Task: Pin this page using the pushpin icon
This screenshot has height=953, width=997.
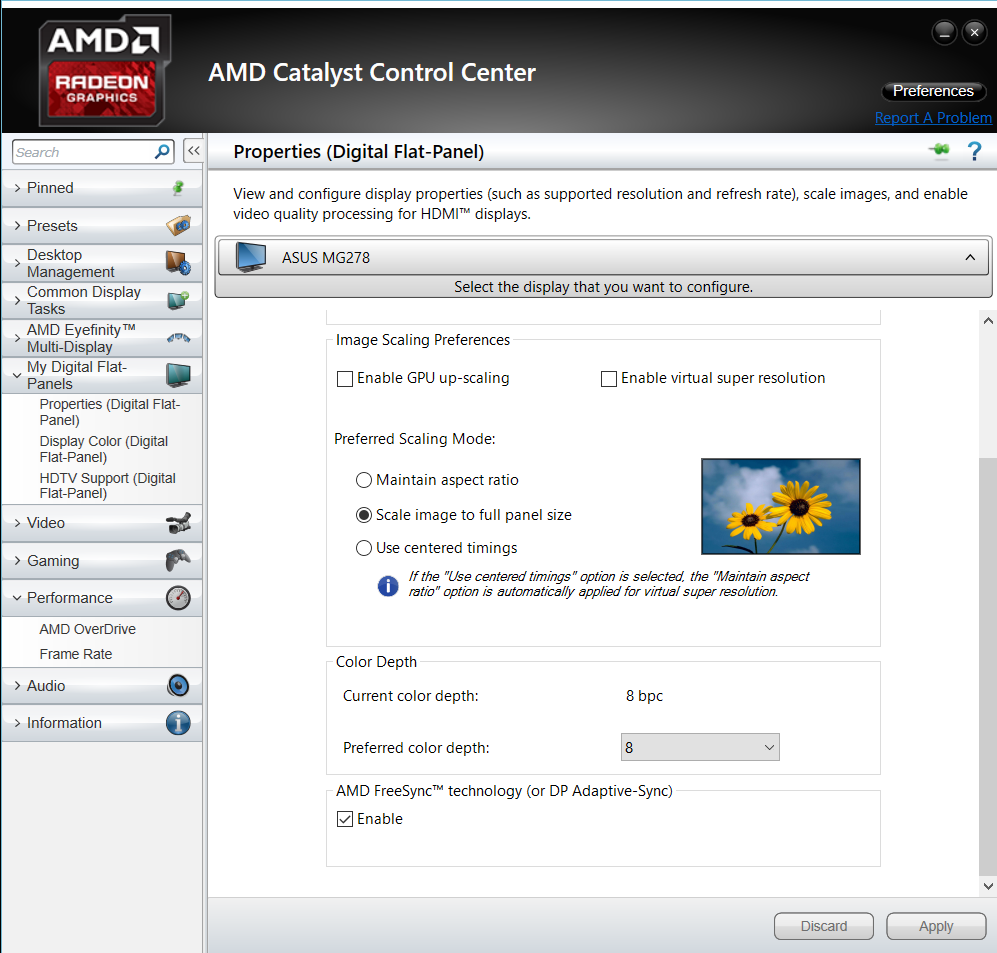Action: (939, 151)
